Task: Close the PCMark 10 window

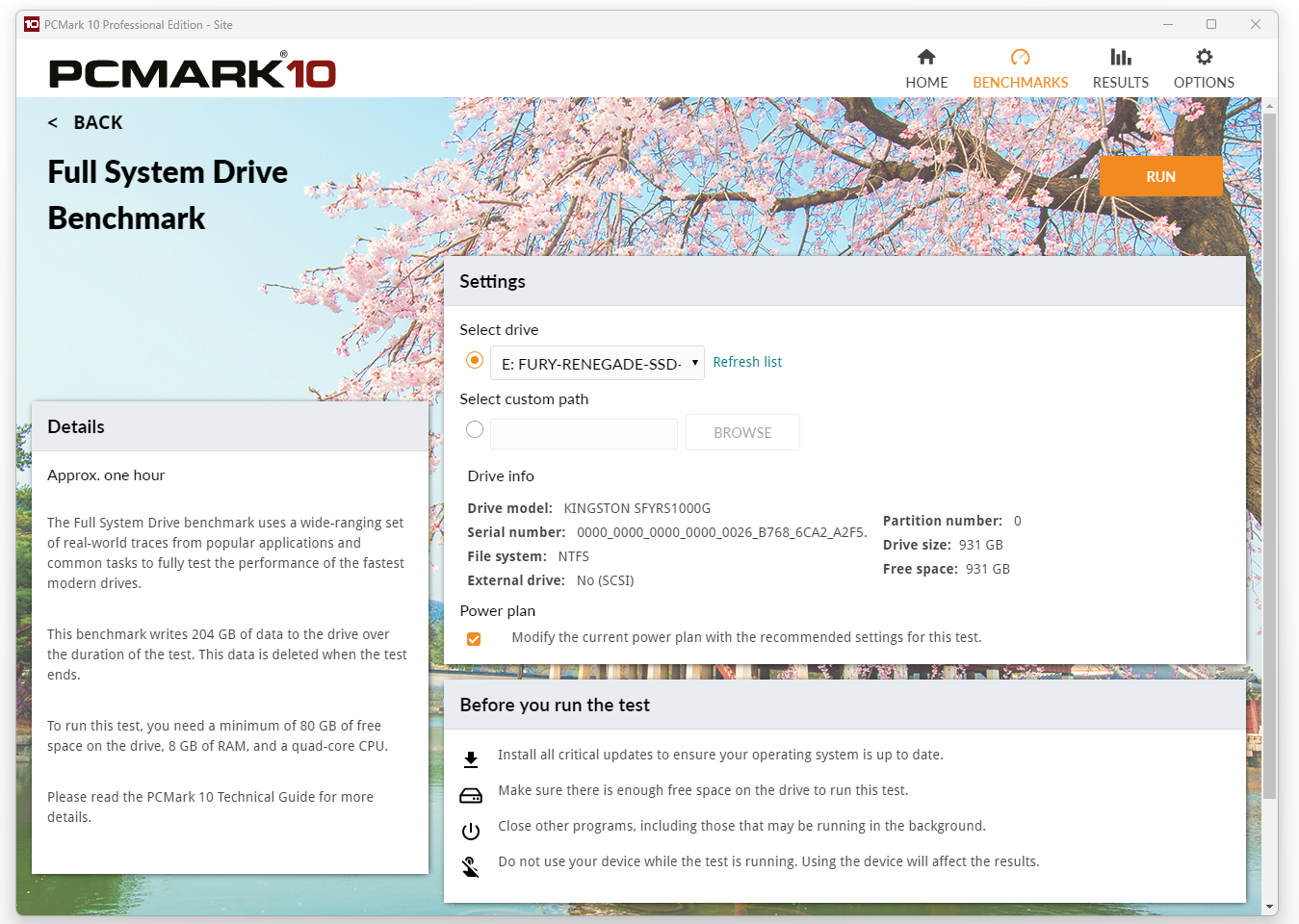Action: tap(1256, 24)
